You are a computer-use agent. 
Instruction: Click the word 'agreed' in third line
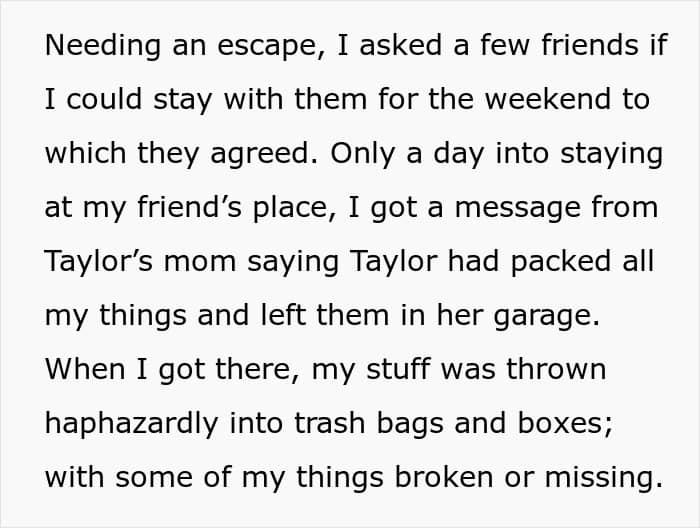point(260,154)
